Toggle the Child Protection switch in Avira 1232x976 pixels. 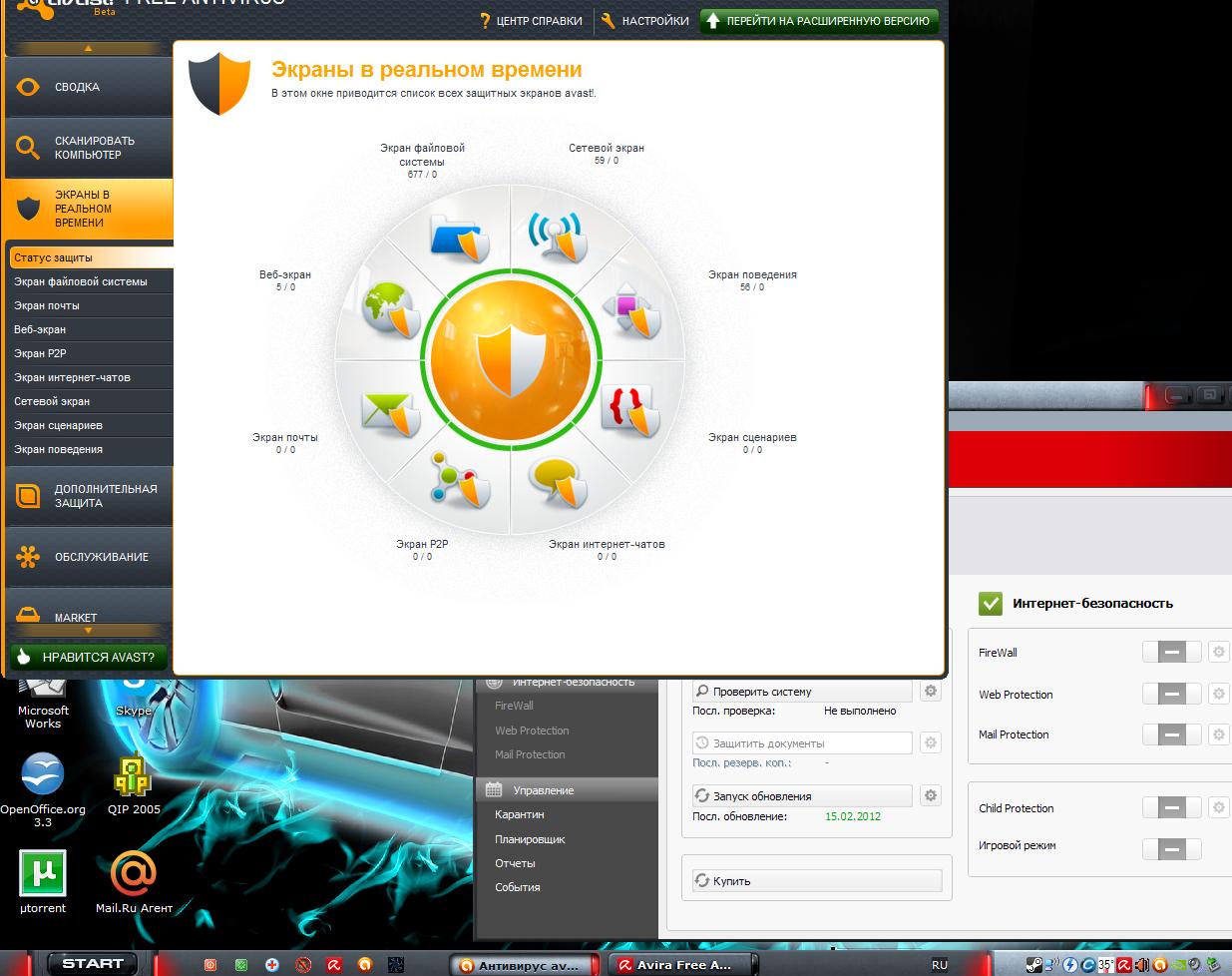pos(1171,807)
